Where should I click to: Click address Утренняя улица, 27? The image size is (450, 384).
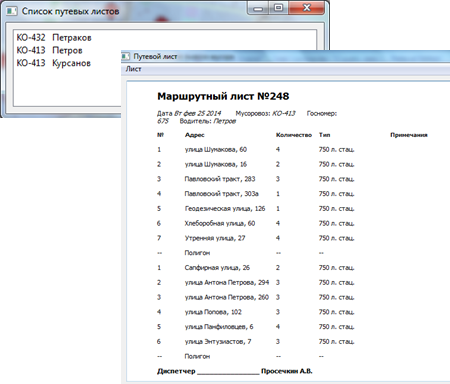[x=215, y=238]
